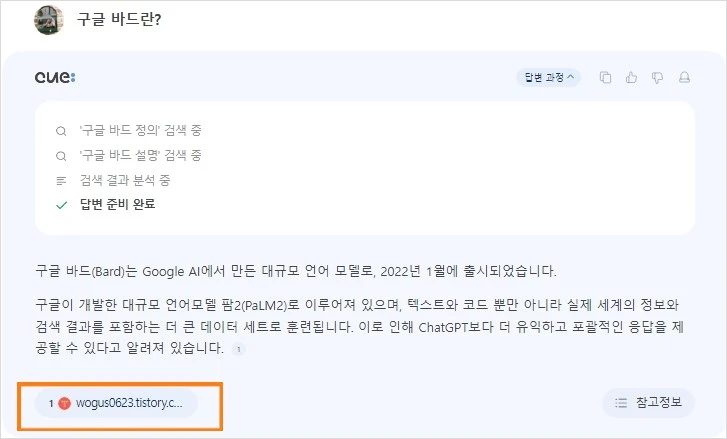Click the green checkmark beside 답변 준비 완료
Screen dimensions: 727x439
[x=61, y=205]
